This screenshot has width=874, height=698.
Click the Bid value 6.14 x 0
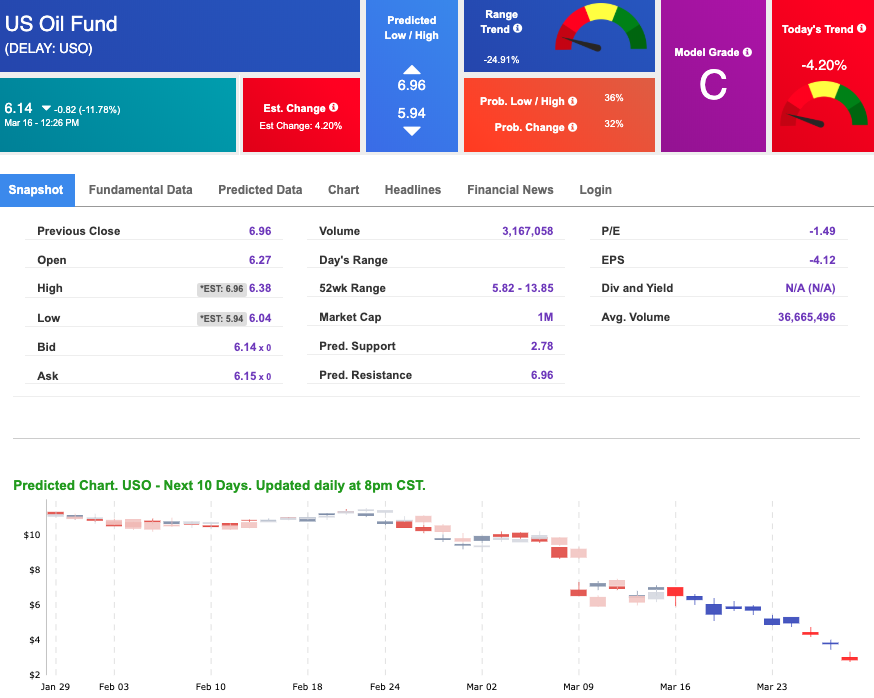(x=253, y=347)
